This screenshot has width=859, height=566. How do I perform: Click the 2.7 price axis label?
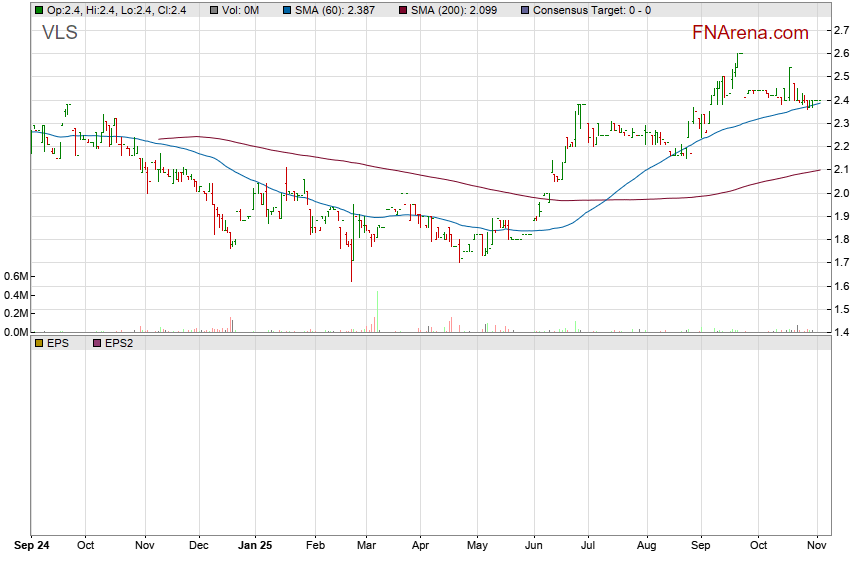(842, 31)
